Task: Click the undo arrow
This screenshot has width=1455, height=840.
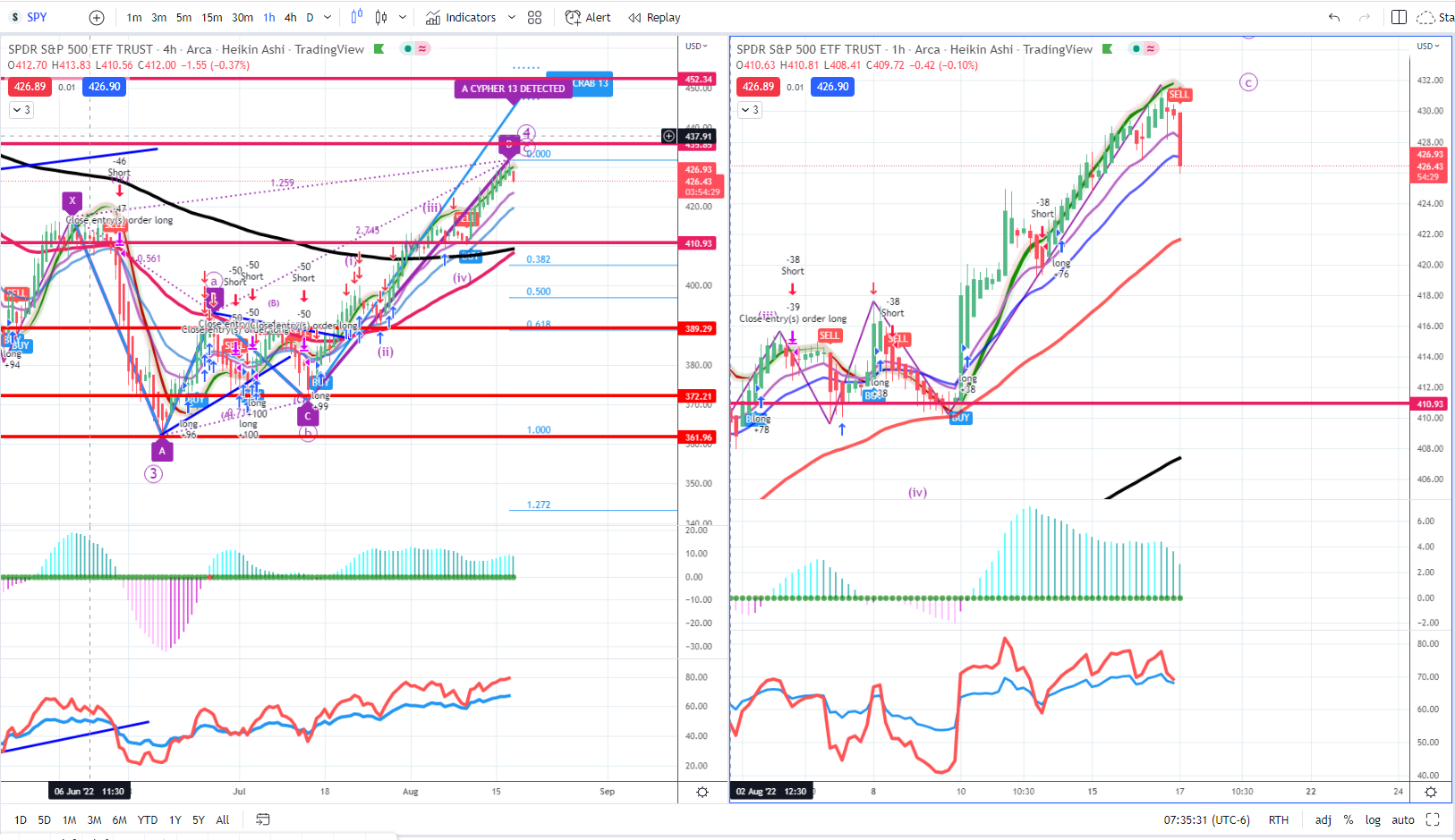Action: (x=1334, y=17)
